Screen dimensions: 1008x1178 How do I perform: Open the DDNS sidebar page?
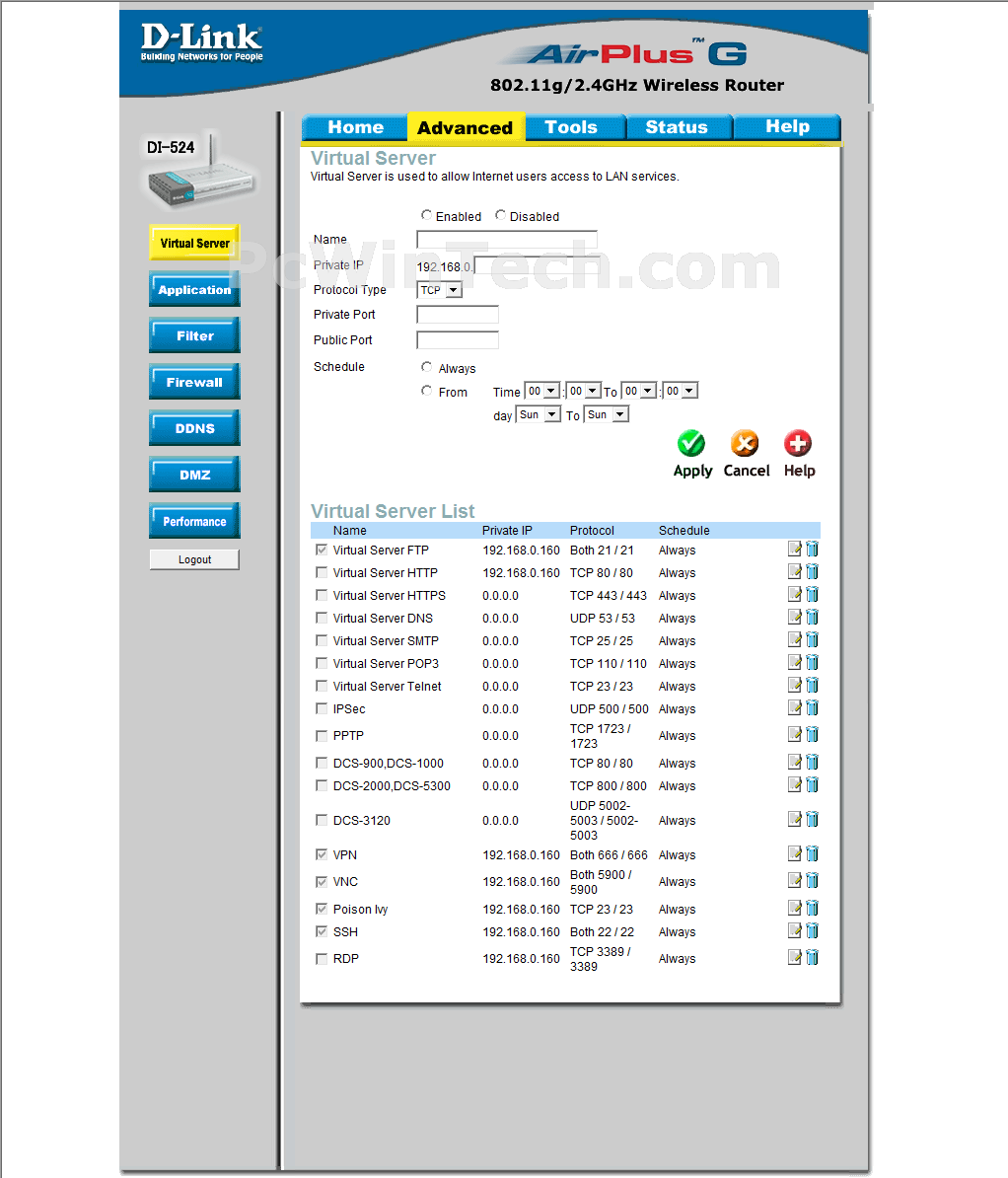(194, 428)
